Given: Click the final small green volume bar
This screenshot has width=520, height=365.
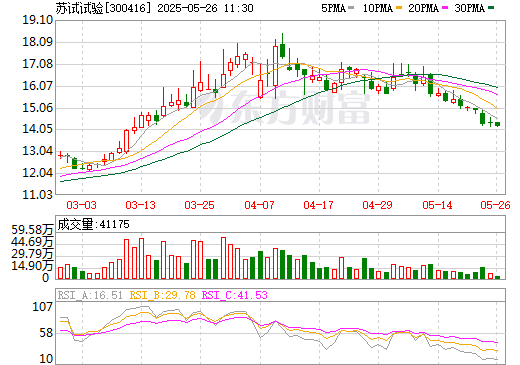Looking at the screenshot, I should pyautogui.click(x=498, y=277).
